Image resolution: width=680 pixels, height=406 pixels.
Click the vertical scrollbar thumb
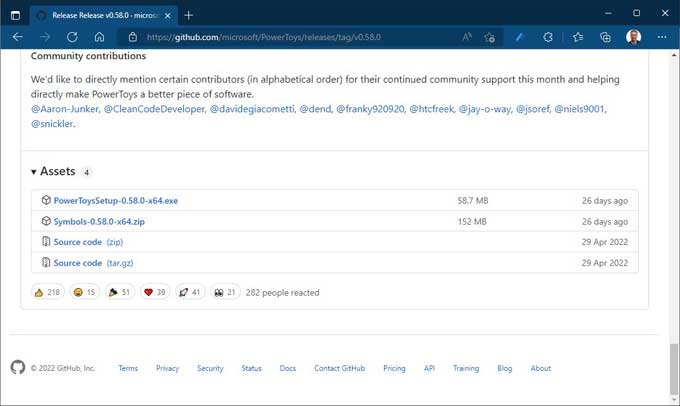click(x=673, y=368)
